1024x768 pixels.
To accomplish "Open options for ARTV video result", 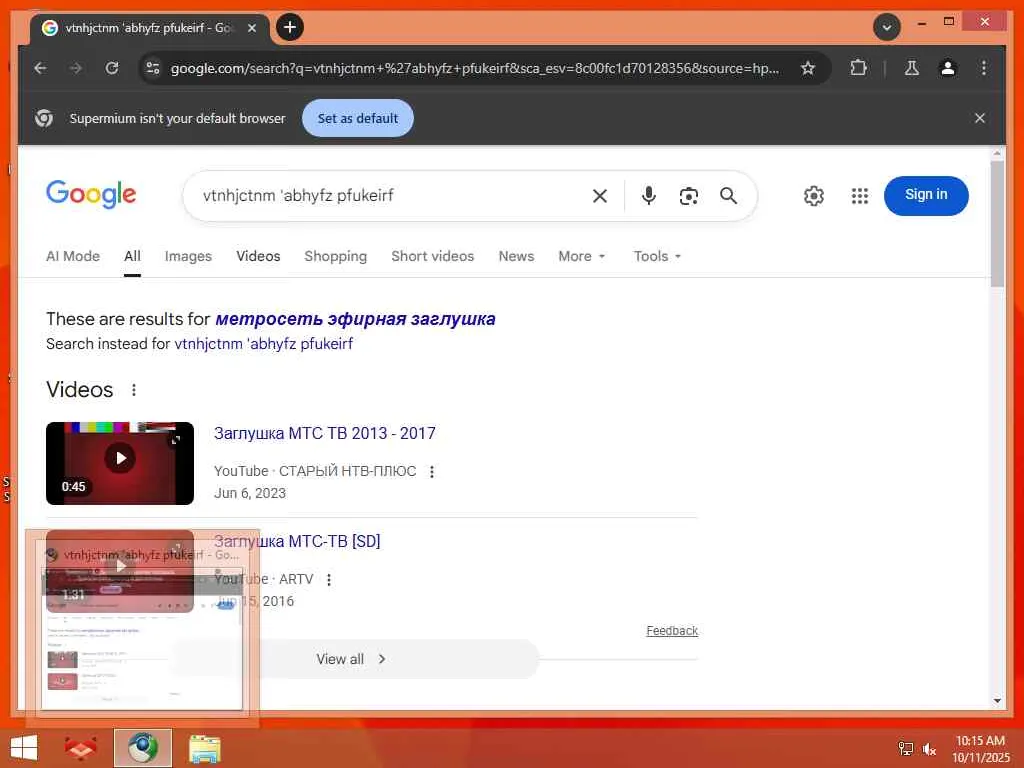I will [x=328, y=580].
